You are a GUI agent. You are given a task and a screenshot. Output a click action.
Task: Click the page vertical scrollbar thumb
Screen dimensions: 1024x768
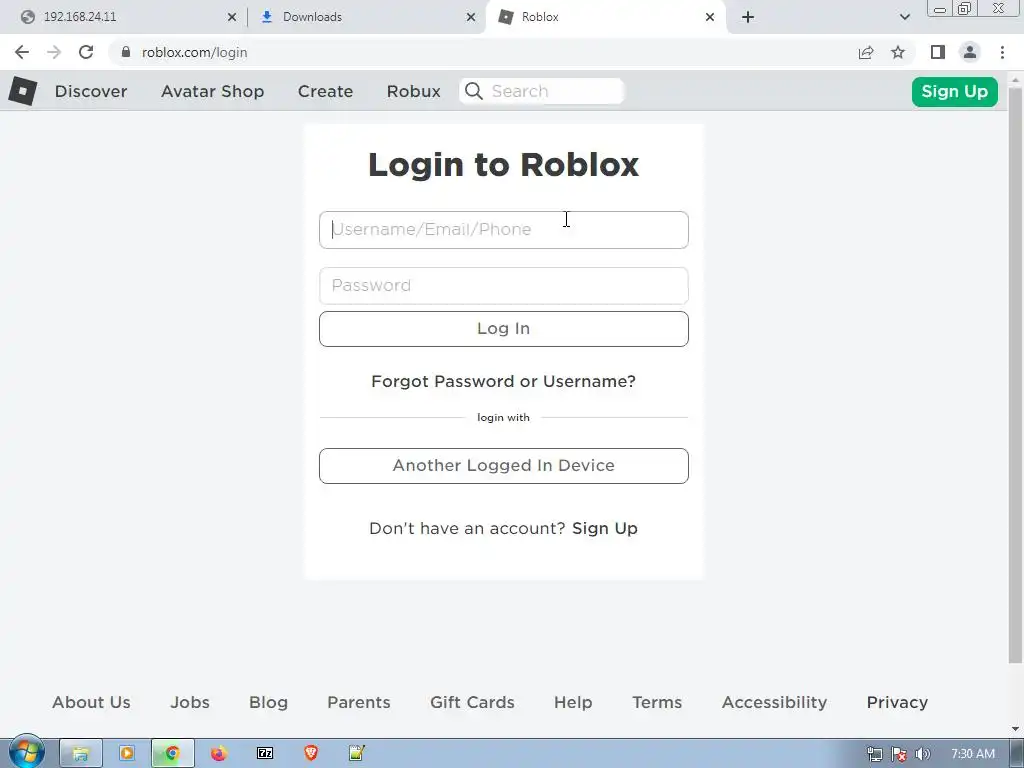1015,376
